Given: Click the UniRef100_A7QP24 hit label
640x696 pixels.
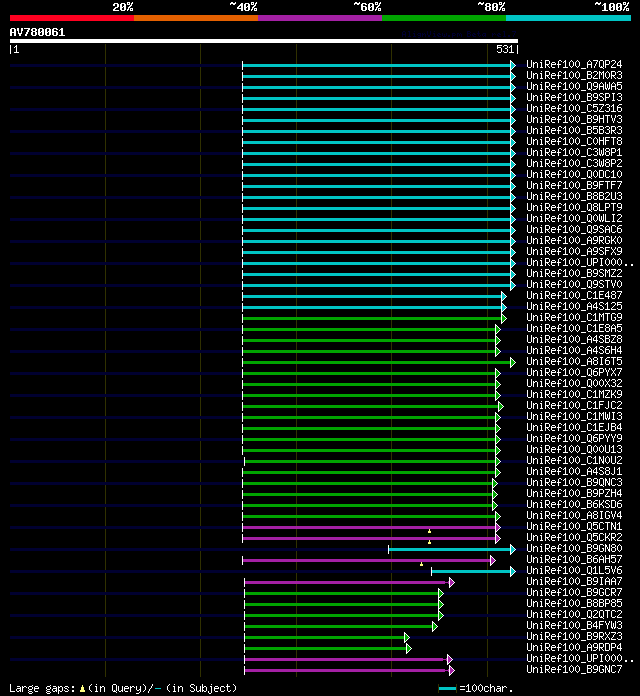Looking at the screenshot, I should coord(574,64).
